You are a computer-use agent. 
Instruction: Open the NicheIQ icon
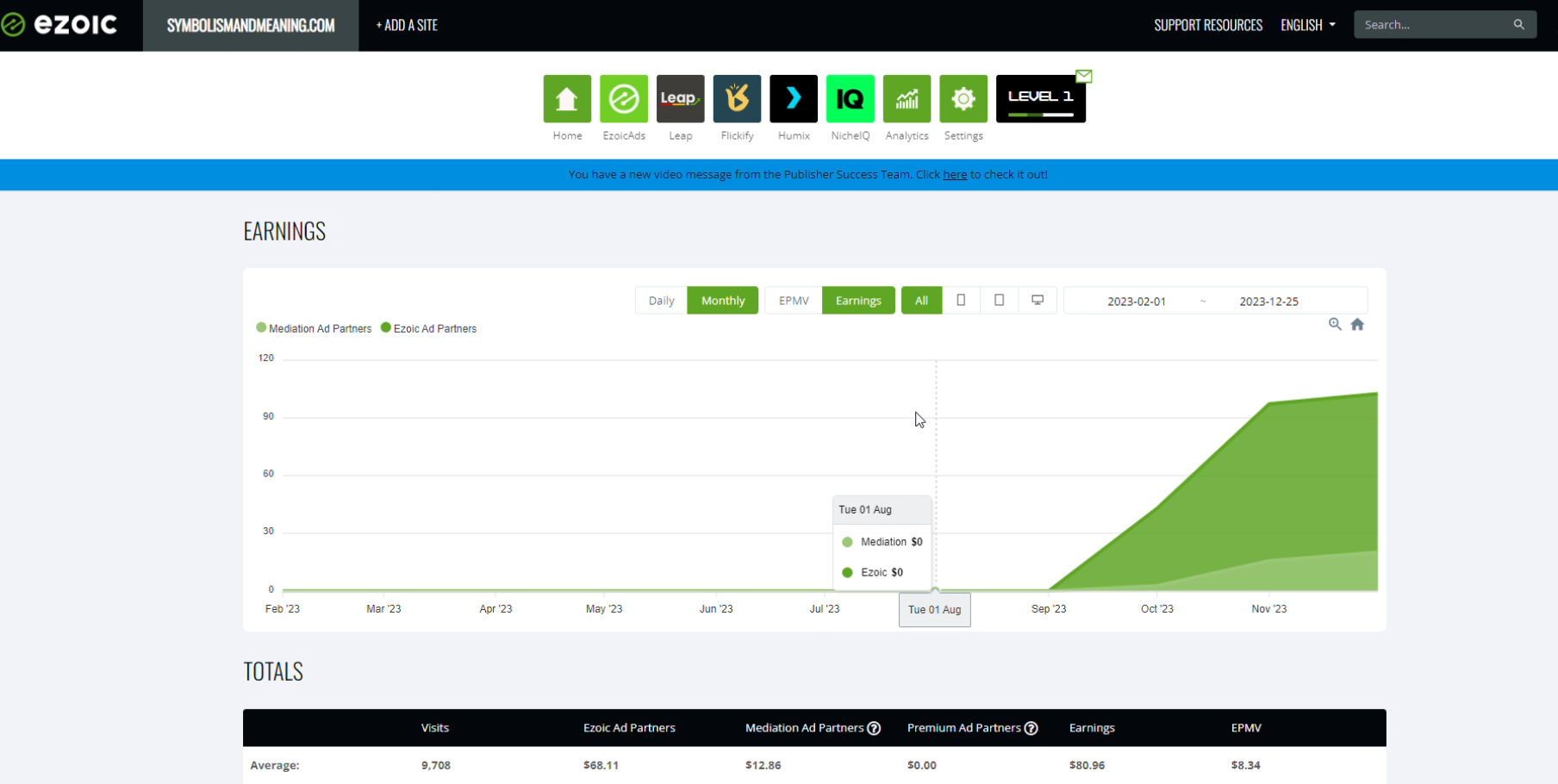point(851,99)
